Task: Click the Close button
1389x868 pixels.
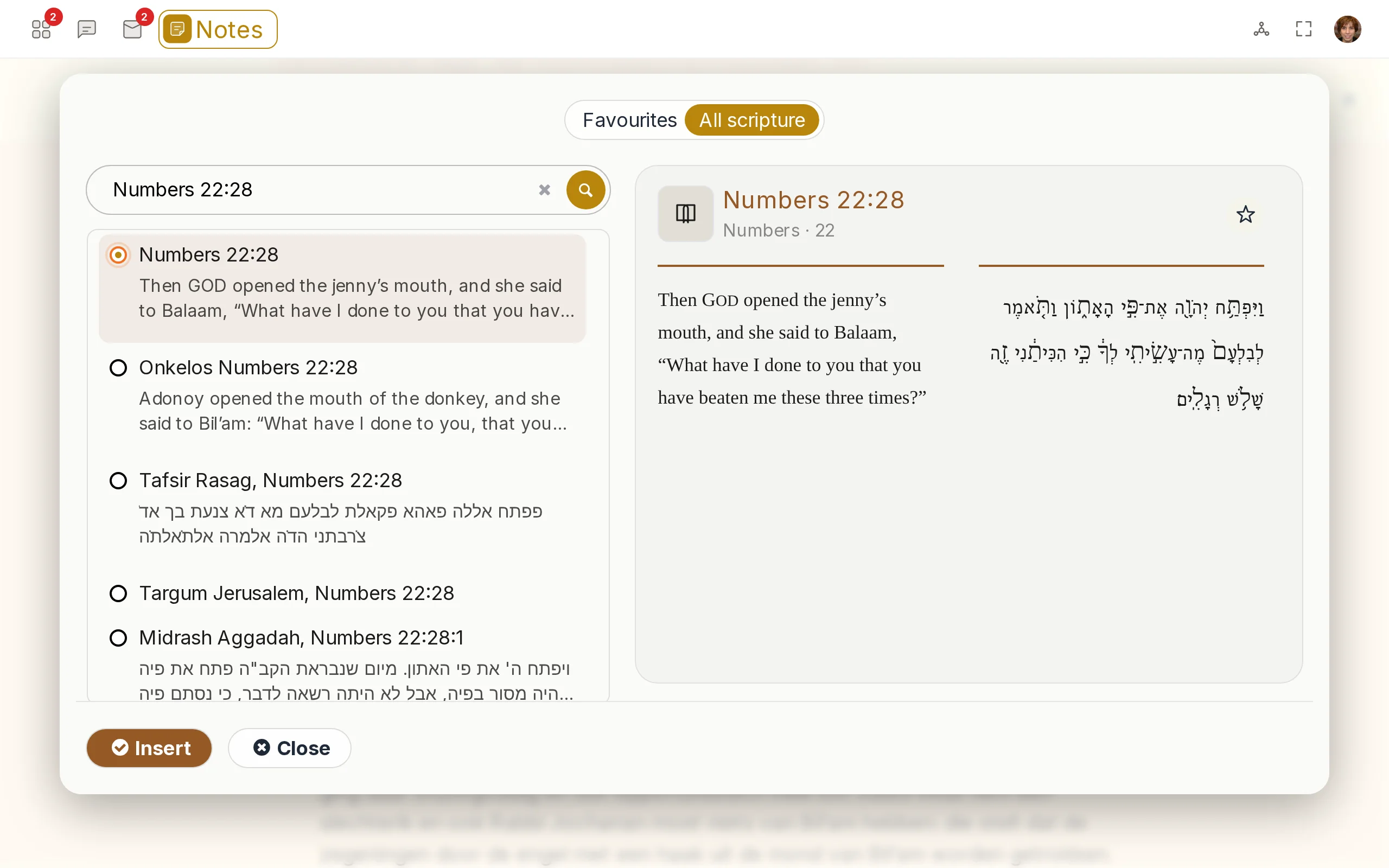Action: [x=290, y=748]
